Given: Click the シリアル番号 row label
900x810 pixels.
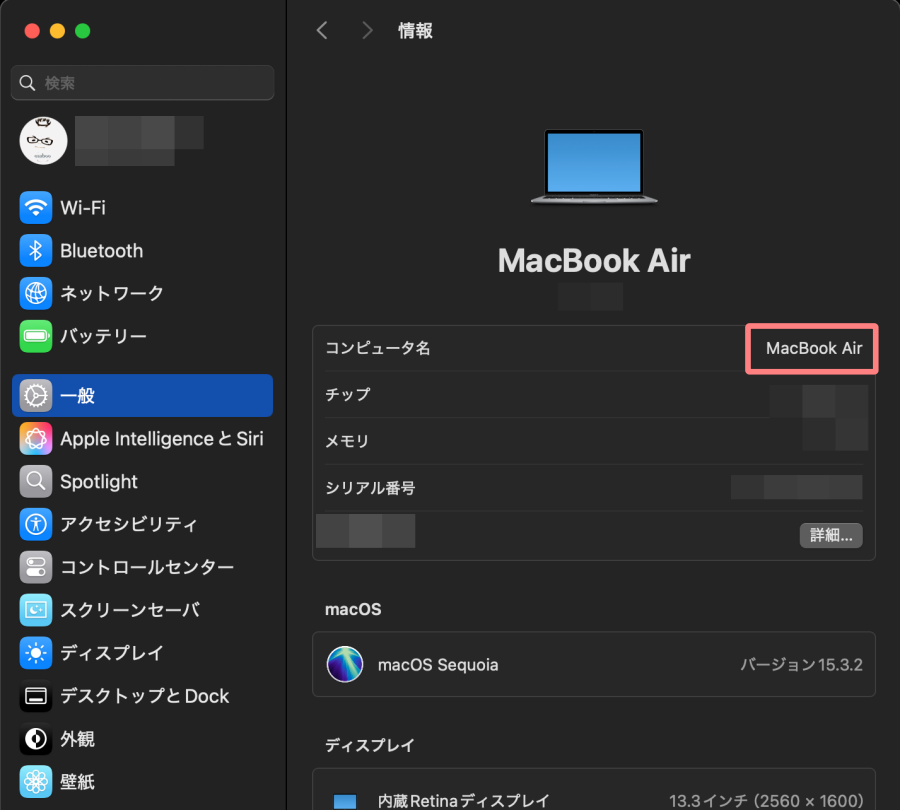Looking at the screenshot, I should [370, 488].
